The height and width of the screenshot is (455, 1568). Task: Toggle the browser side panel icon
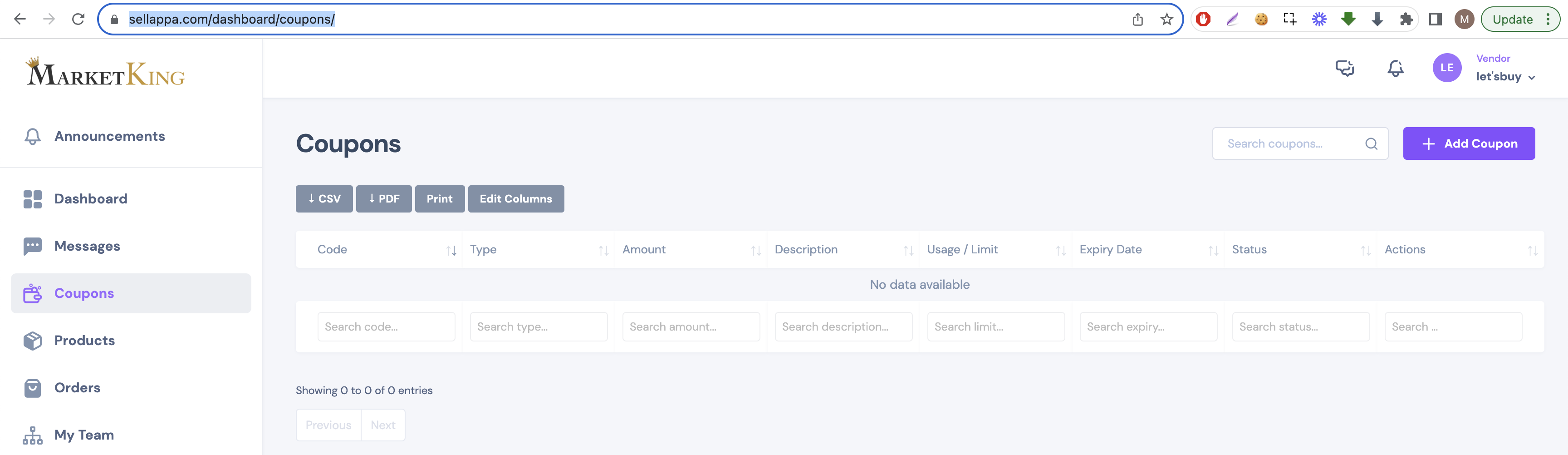pyautogui.click(x=1436, y=20)
